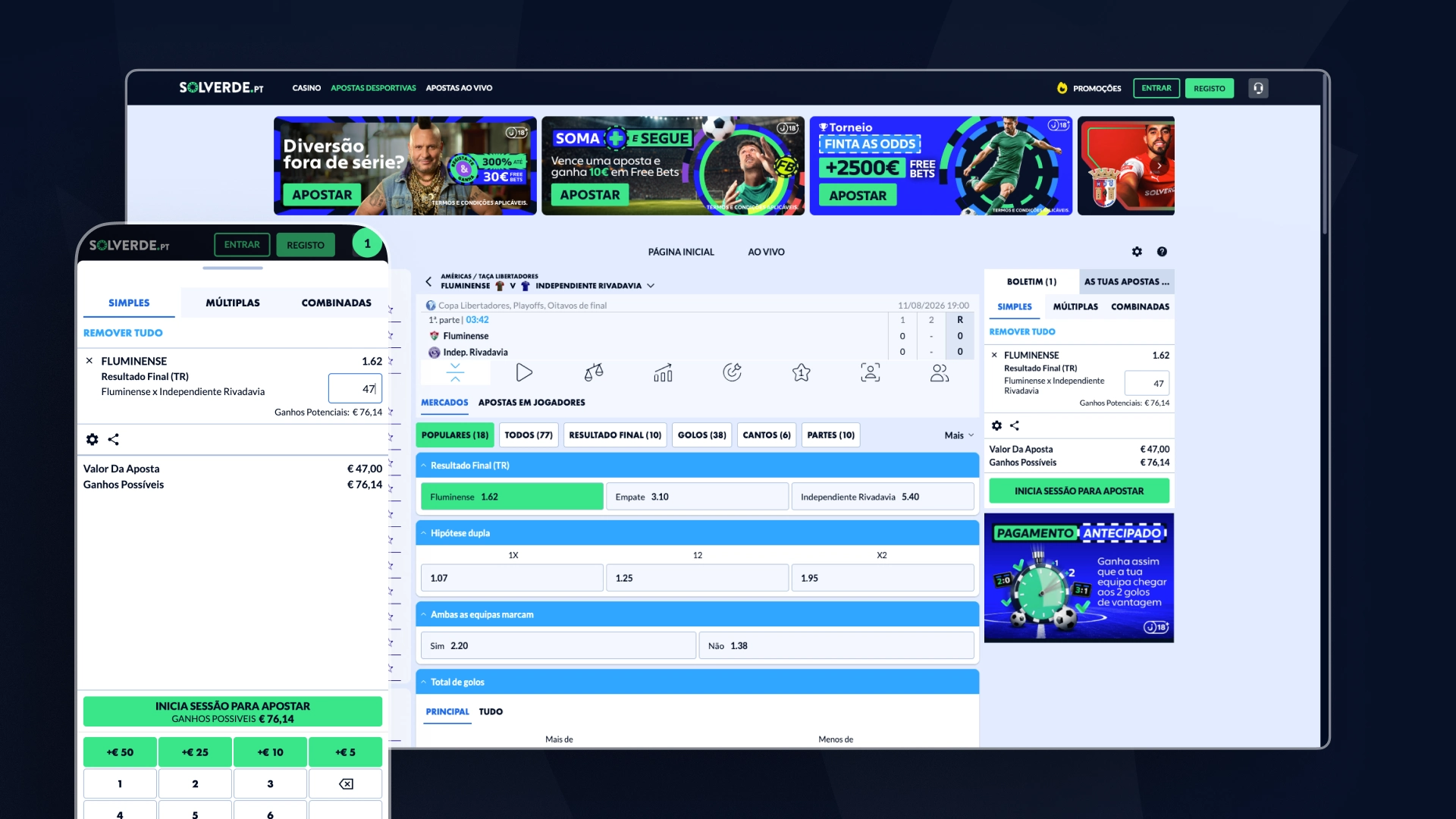The height and width of the screenshot is (819, 1456).
Task: Open Apostas Desportivas in top navigation
Action: click(x=373, y=88)
